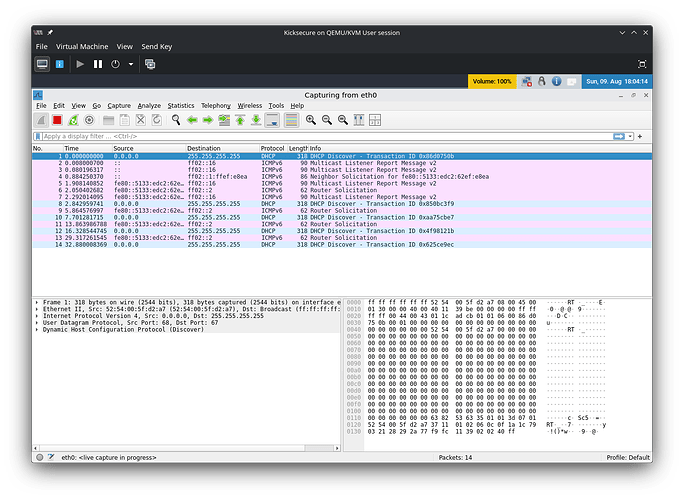Open the Wireless menu
This screenshot has width=684, height=500.
point(250,106)
